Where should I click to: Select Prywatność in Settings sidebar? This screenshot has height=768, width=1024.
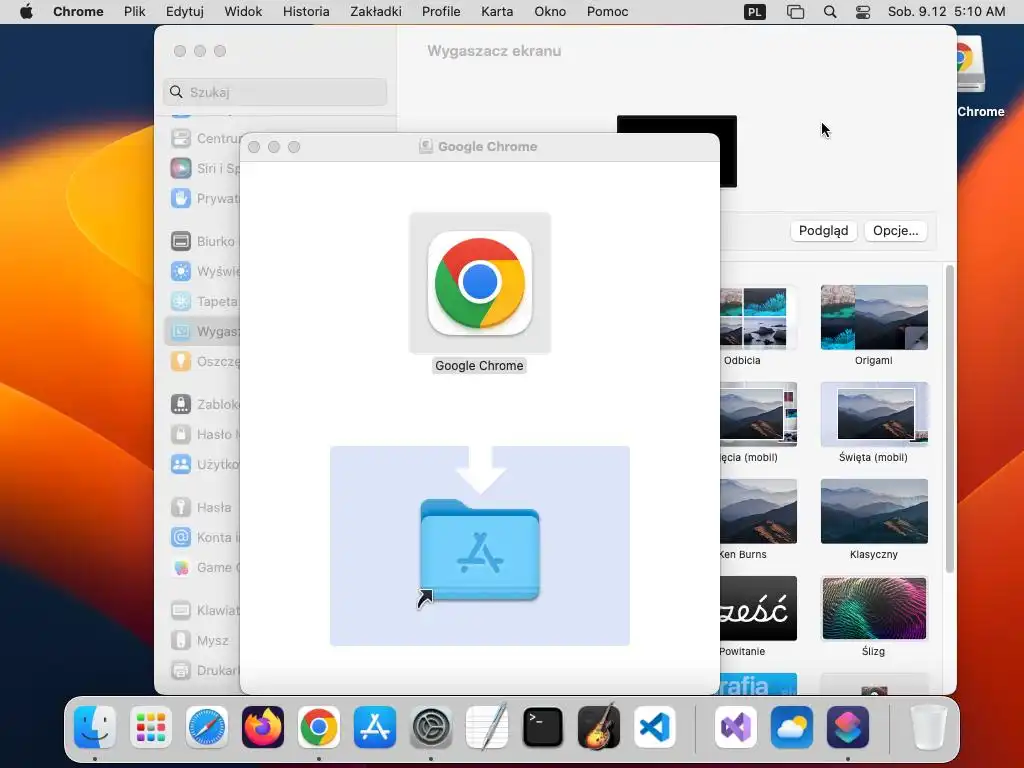[204, 199]
